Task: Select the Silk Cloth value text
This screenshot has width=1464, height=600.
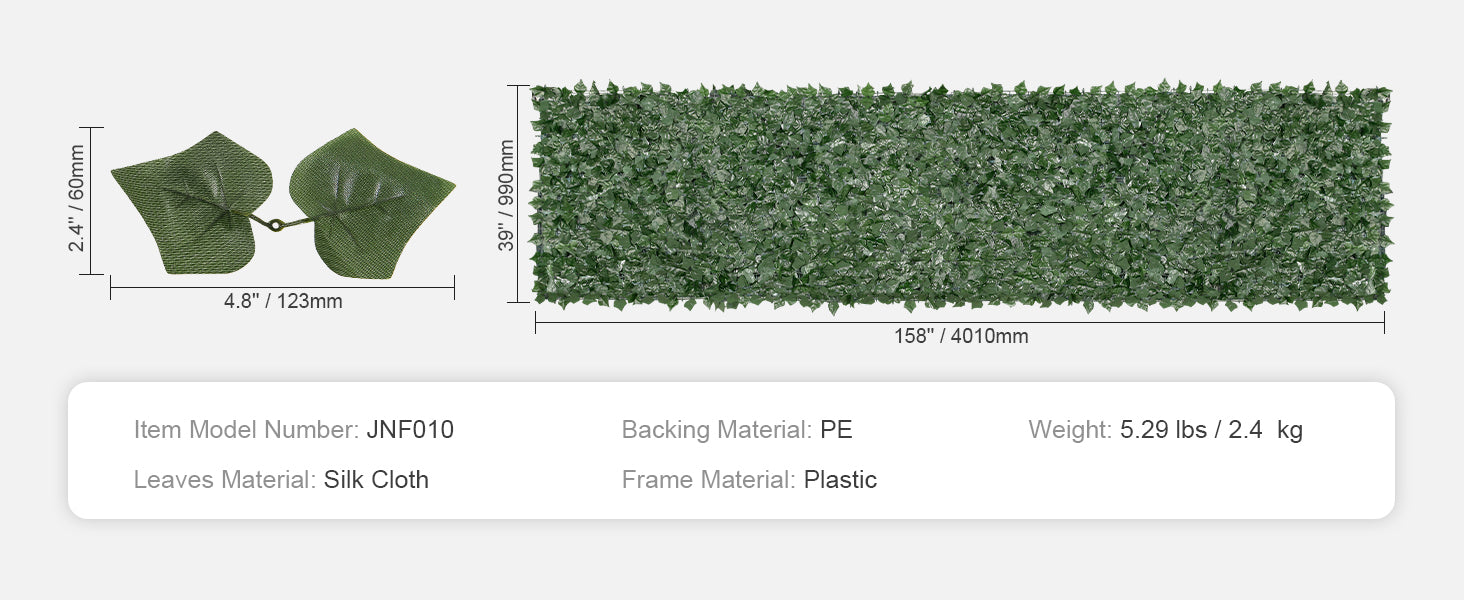Action: tap(376, 480)
